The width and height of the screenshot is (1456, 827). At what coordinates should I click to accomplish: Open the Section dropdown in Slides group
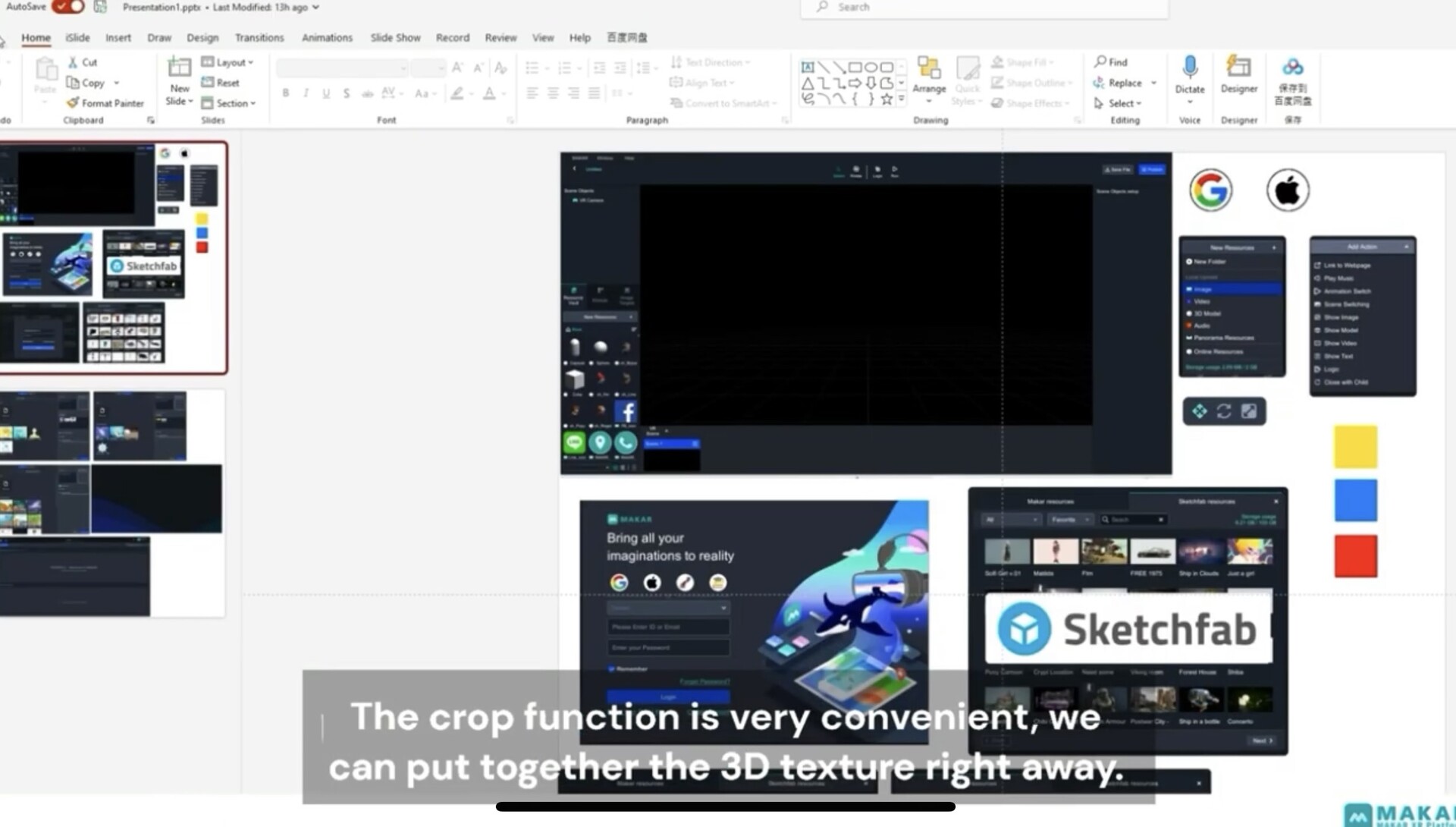[x=229, y=103]
